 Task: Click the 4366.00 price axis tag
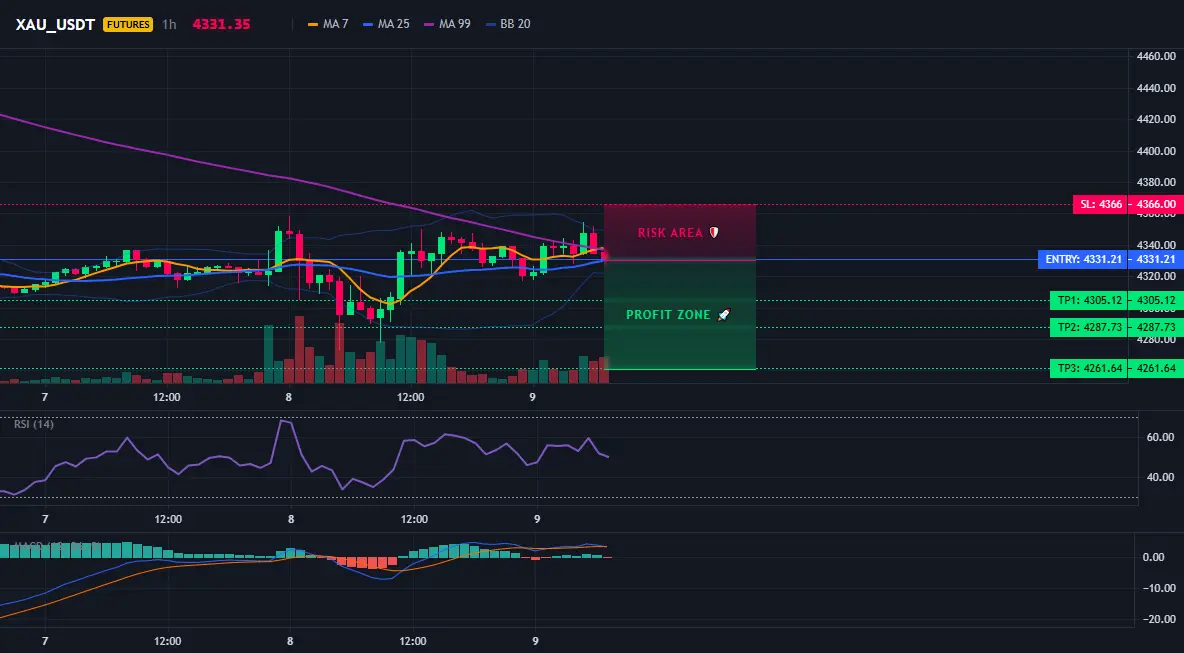(x=1155, y=204)
